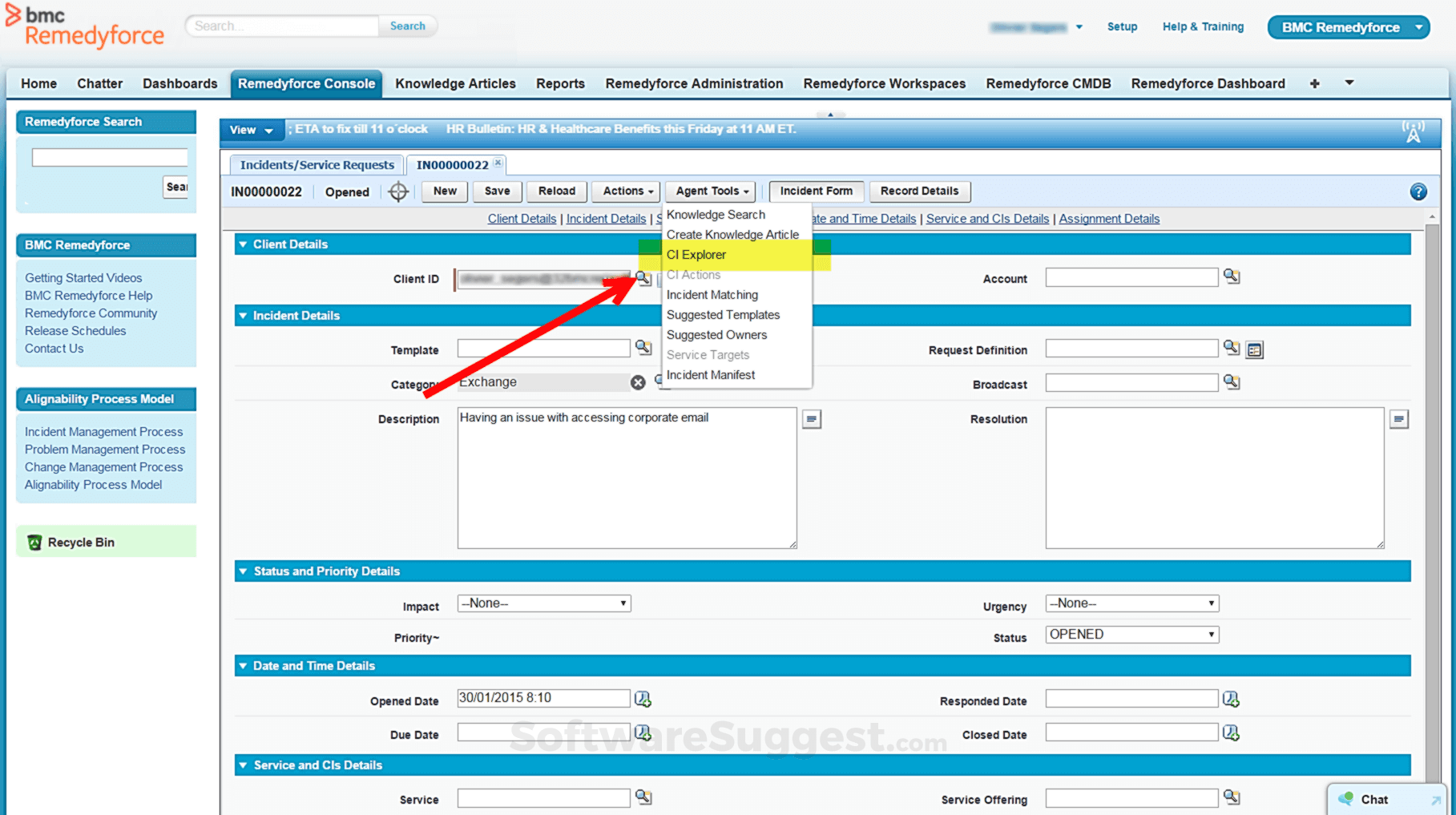
Task: Open the Remedyforce CMDB tab
Action: click(x=1048, y=83)
